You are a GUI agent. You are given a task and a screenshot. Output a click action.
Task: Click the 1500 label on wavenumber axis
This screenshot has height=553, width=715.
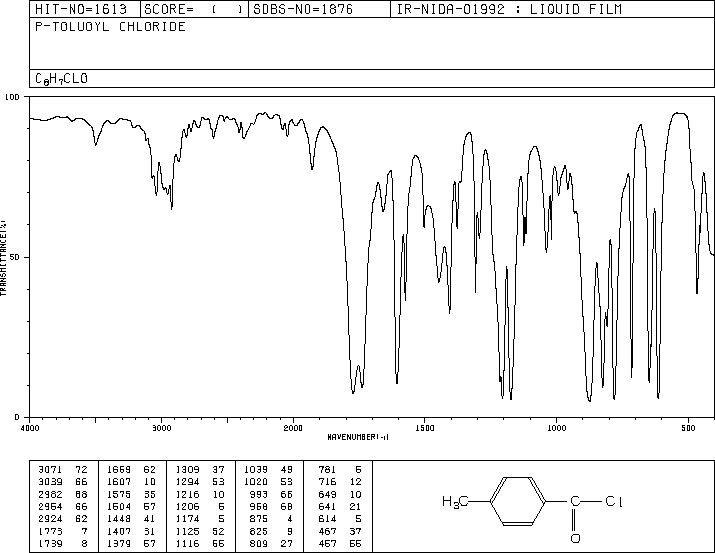[425, 428]
